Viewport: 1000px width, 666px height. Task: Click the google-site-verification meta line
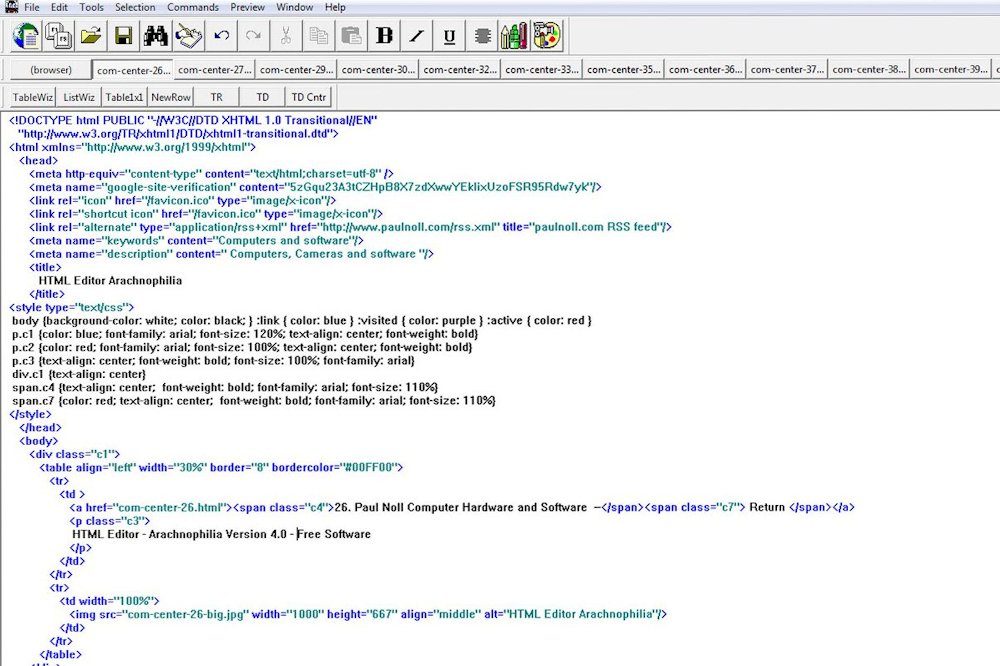(x=315, y=187)
